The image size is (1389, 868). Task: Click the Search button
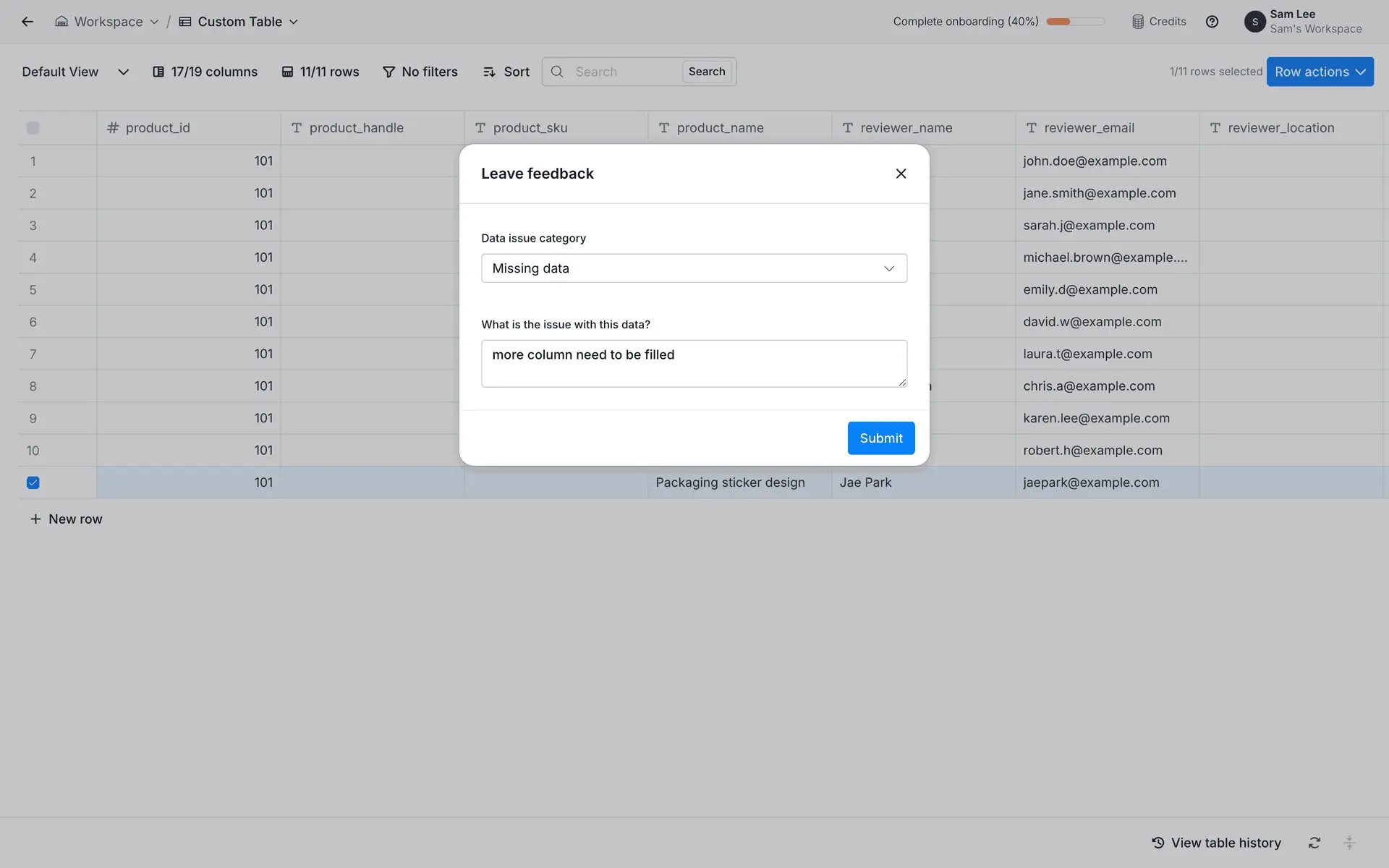click(x=706, y=72)
